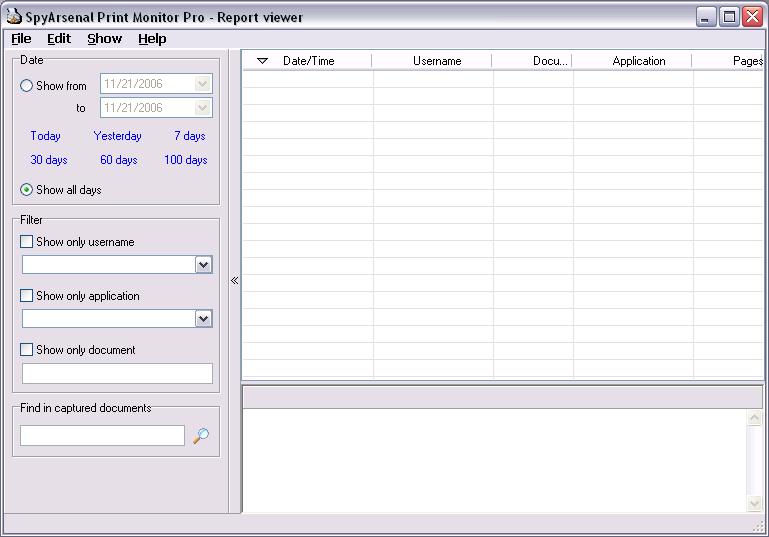Enable Show only username checkbox
This screenshot has height=537, width=769.
pyautogui.click(x=26, y=242)
